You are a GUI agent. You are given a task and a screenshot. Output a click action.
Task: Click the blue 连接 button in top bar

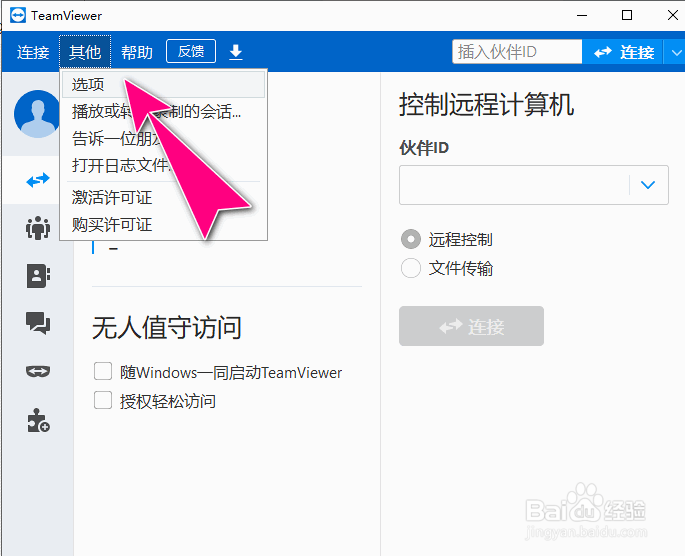(623, 52)
